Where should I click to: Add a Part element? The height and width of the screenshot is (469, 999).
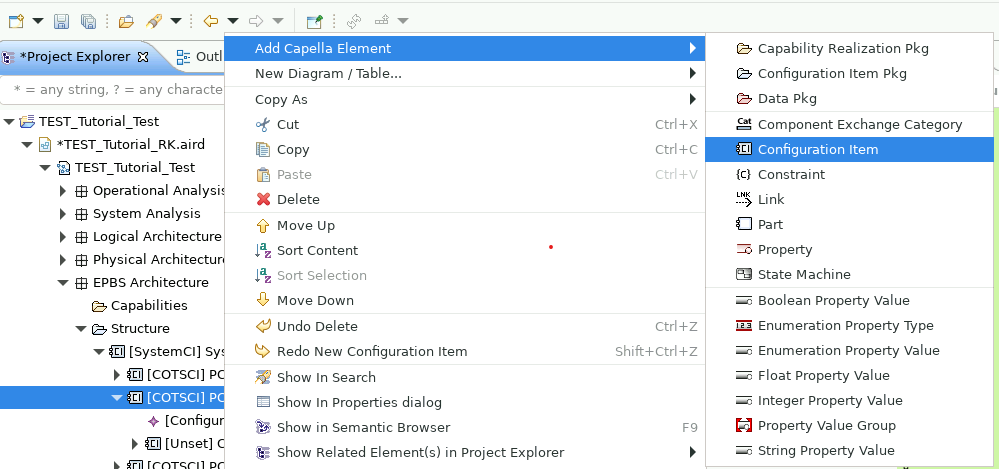point(849,224)
